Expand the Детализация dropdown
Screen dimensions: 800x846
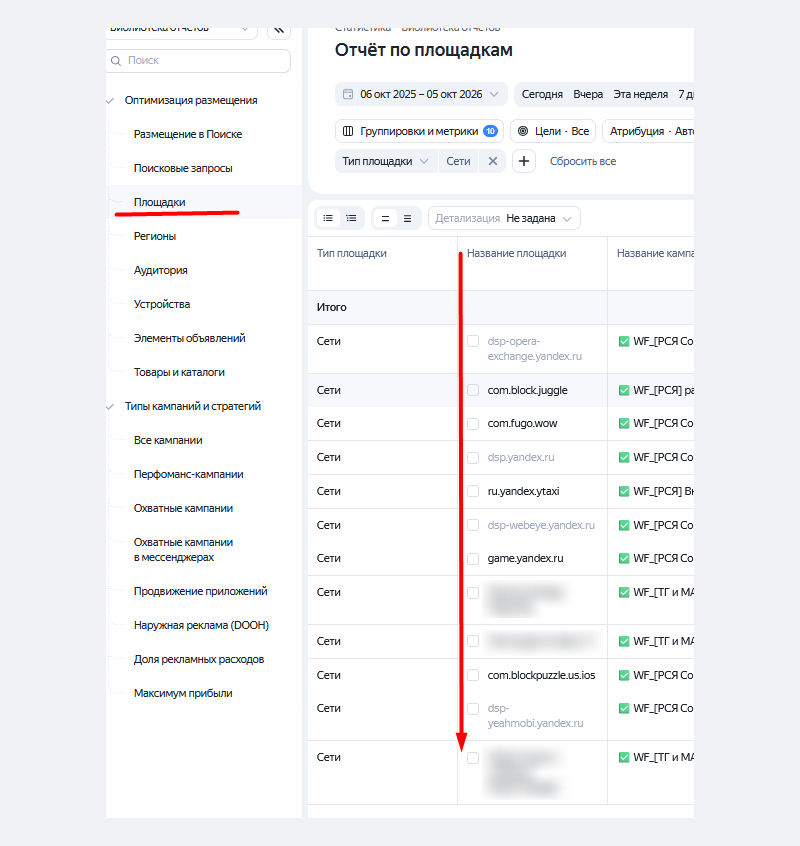pos(504,219)
